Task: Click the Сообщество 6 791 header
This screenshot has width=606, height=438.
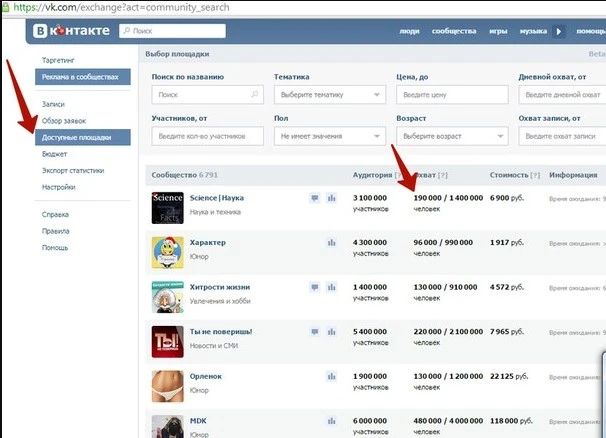Action: pos(185,175)
